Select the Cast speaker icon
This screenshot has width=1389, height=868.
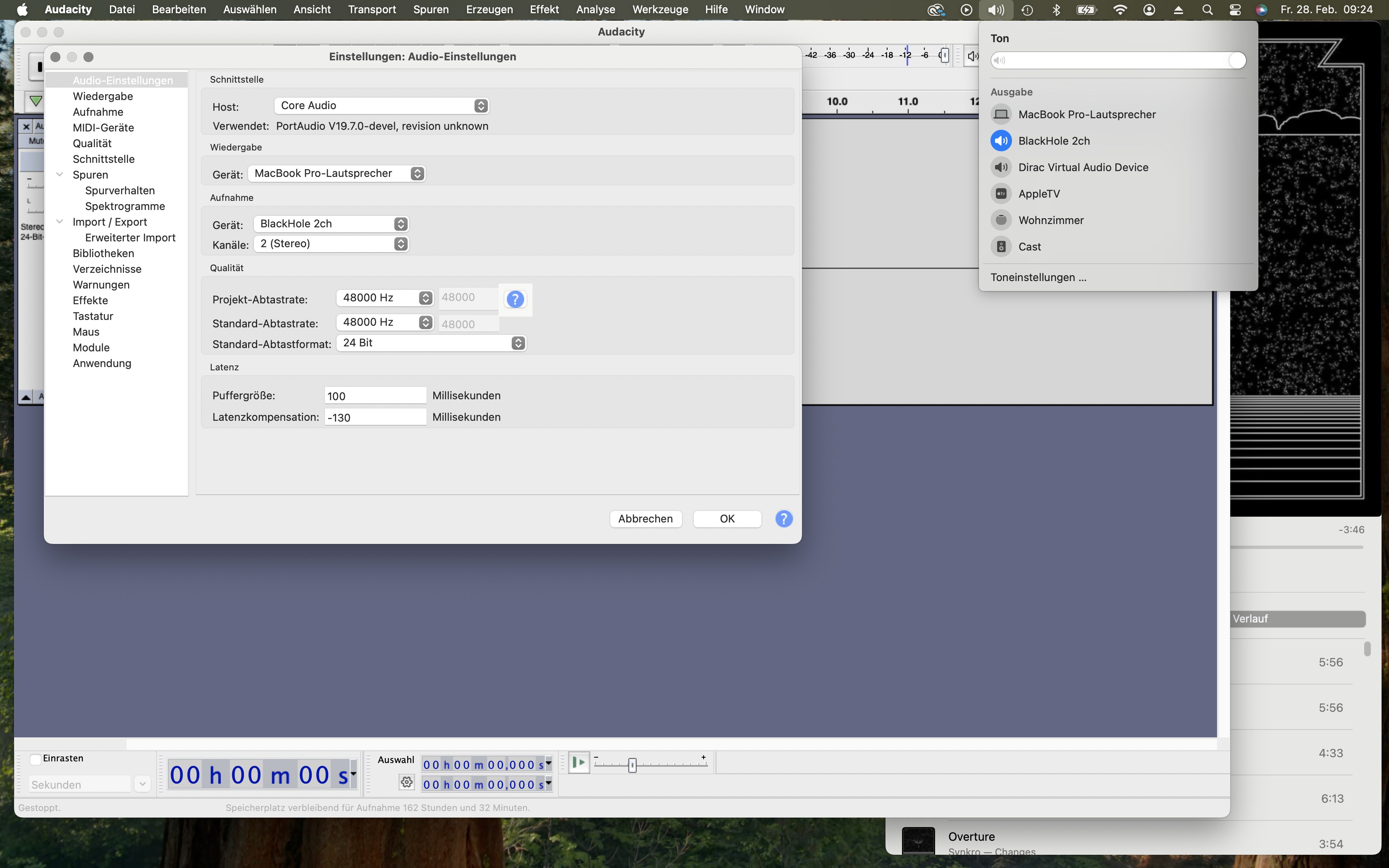[x=1001, y=246]
